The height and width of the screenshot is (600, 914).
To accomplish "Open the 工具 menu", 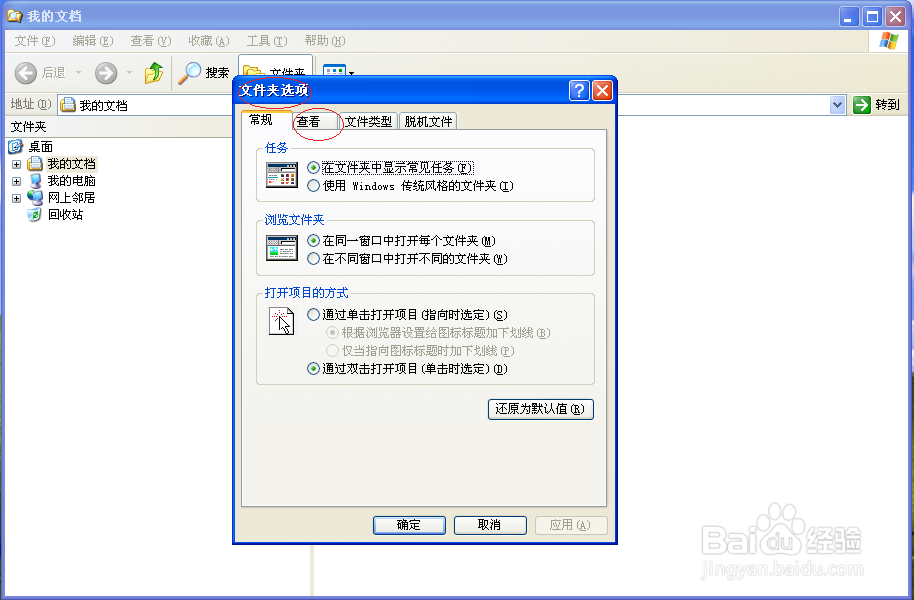I will 264,41.
